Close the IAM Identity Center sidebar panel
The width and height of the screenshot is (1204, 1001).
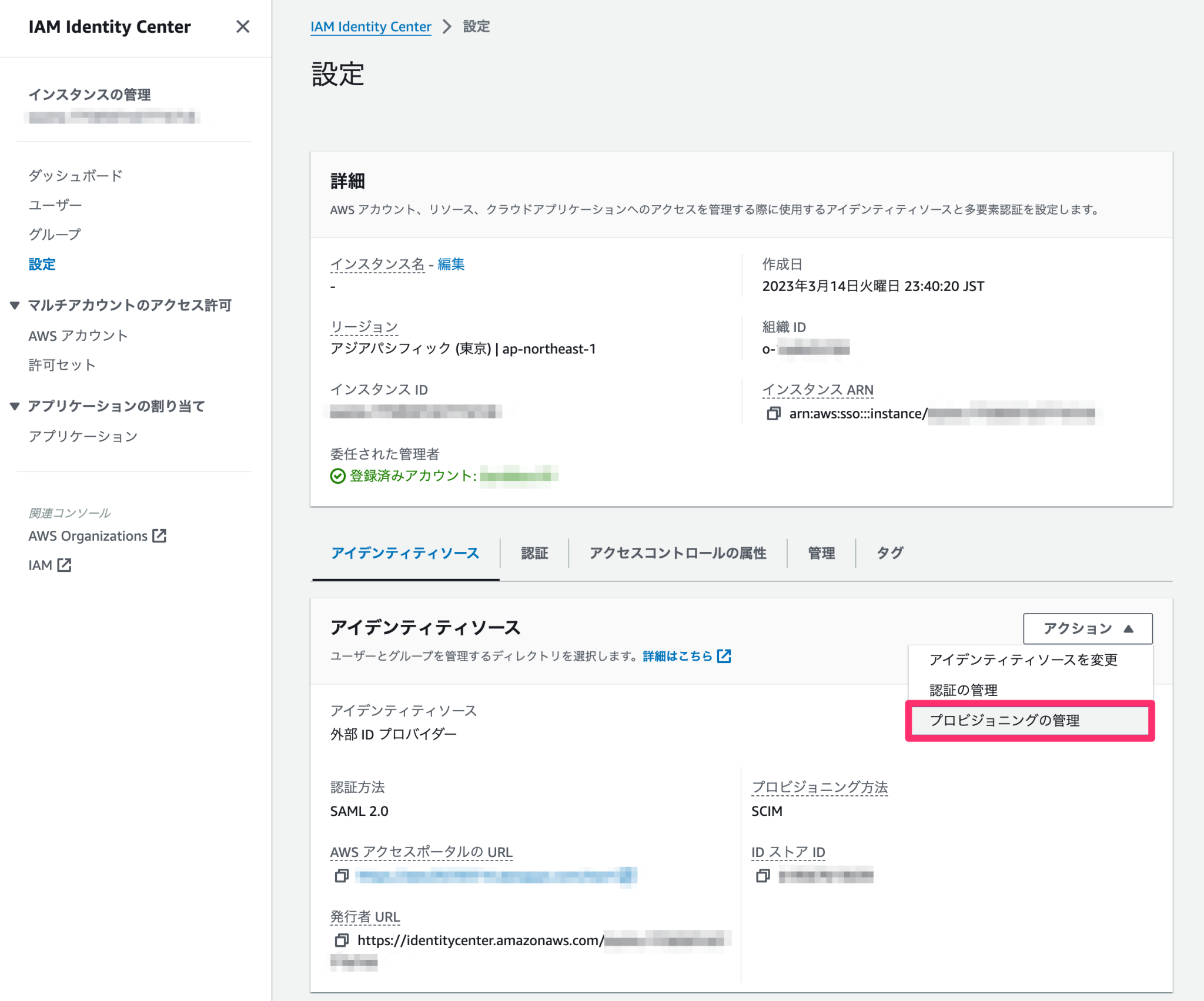click(x=242, y=27)
